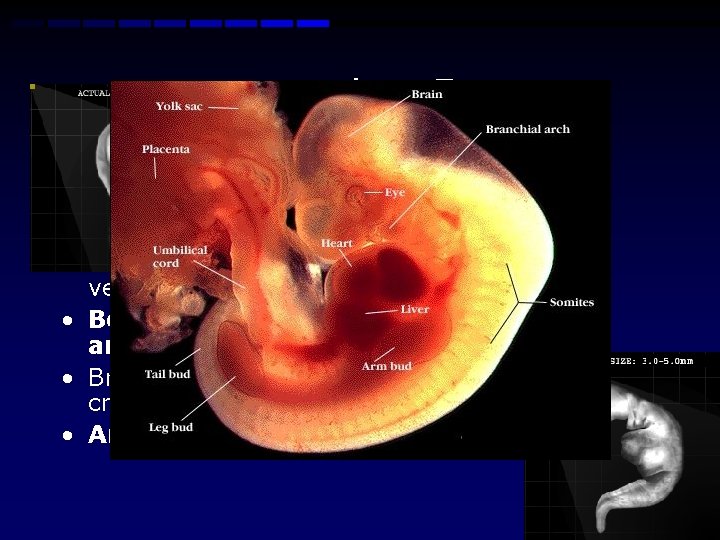This screenshot has height=540, width=720.
Task: Click the 'SIZE: 3.0-5.0mm' caption
Action: click(652, 361)
